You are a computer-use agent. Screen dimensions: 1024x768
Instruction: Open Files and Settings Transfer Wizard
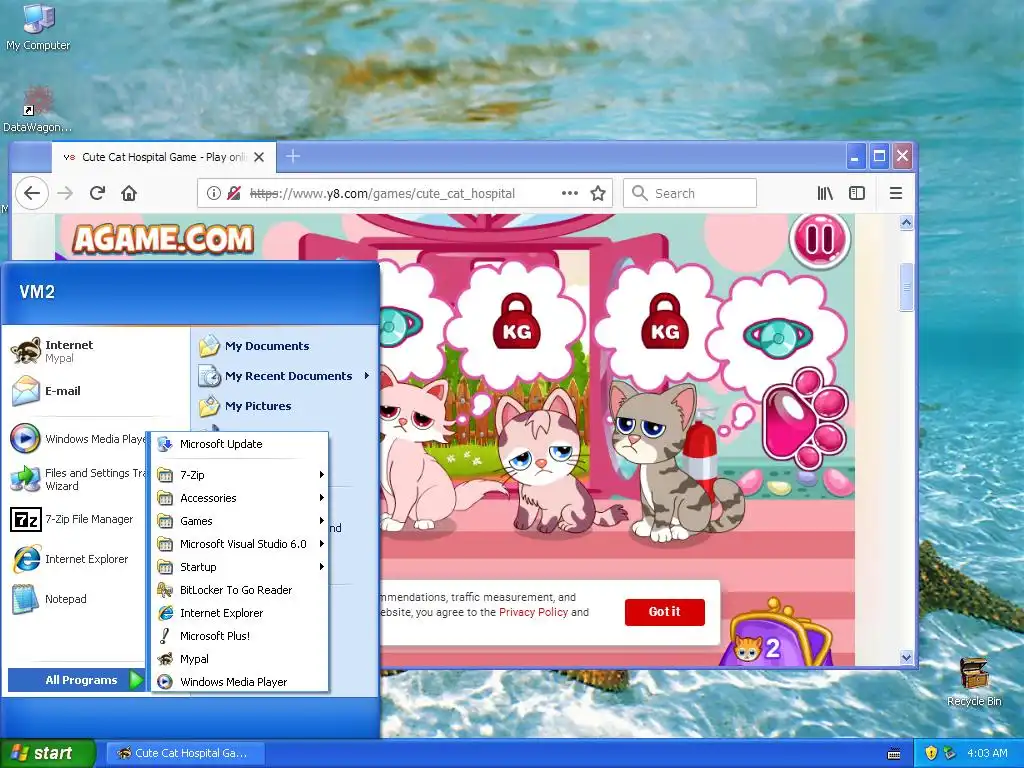pyautogui.click(x=77, y=479)
